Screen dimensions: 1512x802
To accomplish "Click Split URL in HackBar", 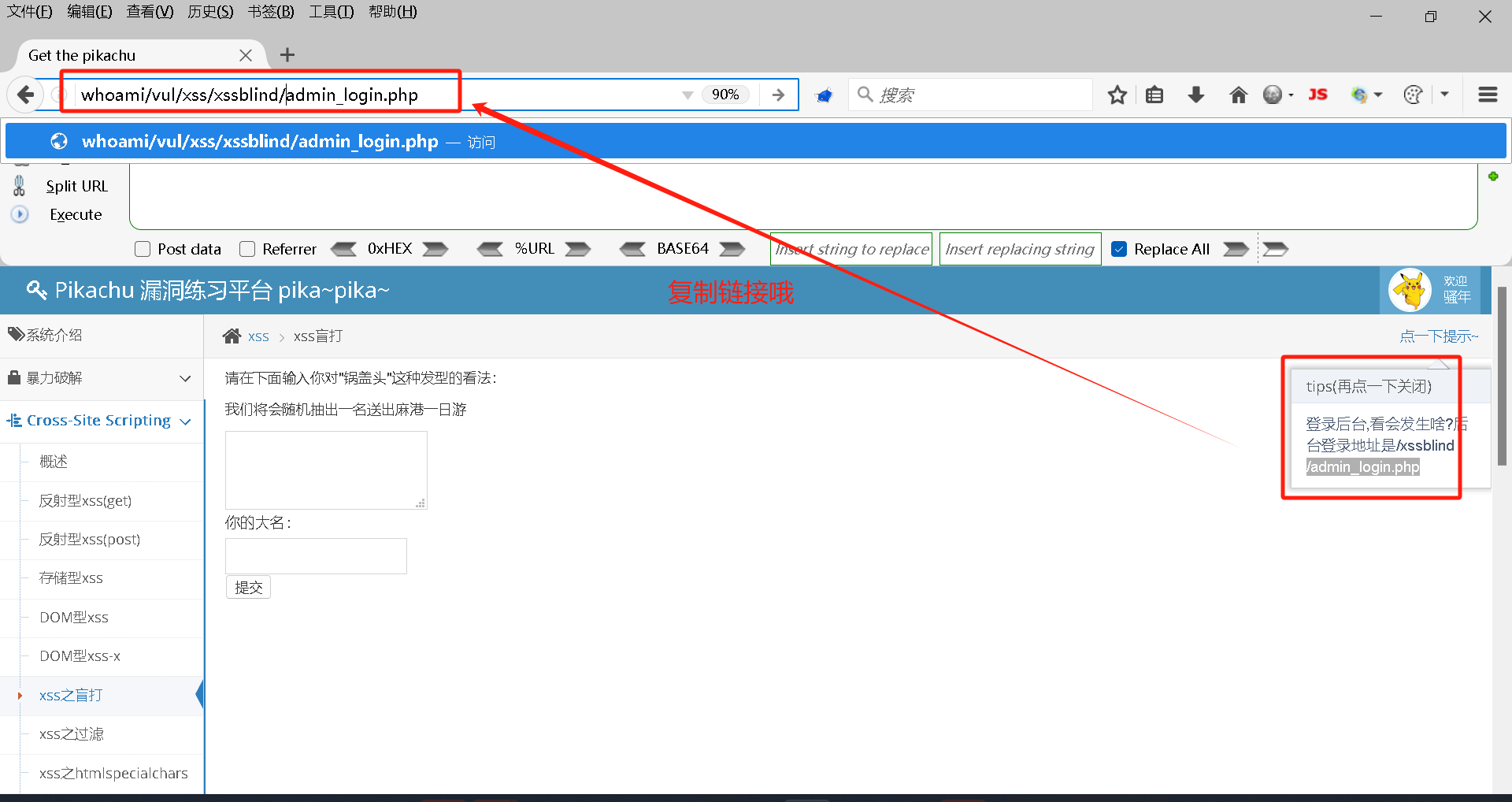I will click(76, 186).
